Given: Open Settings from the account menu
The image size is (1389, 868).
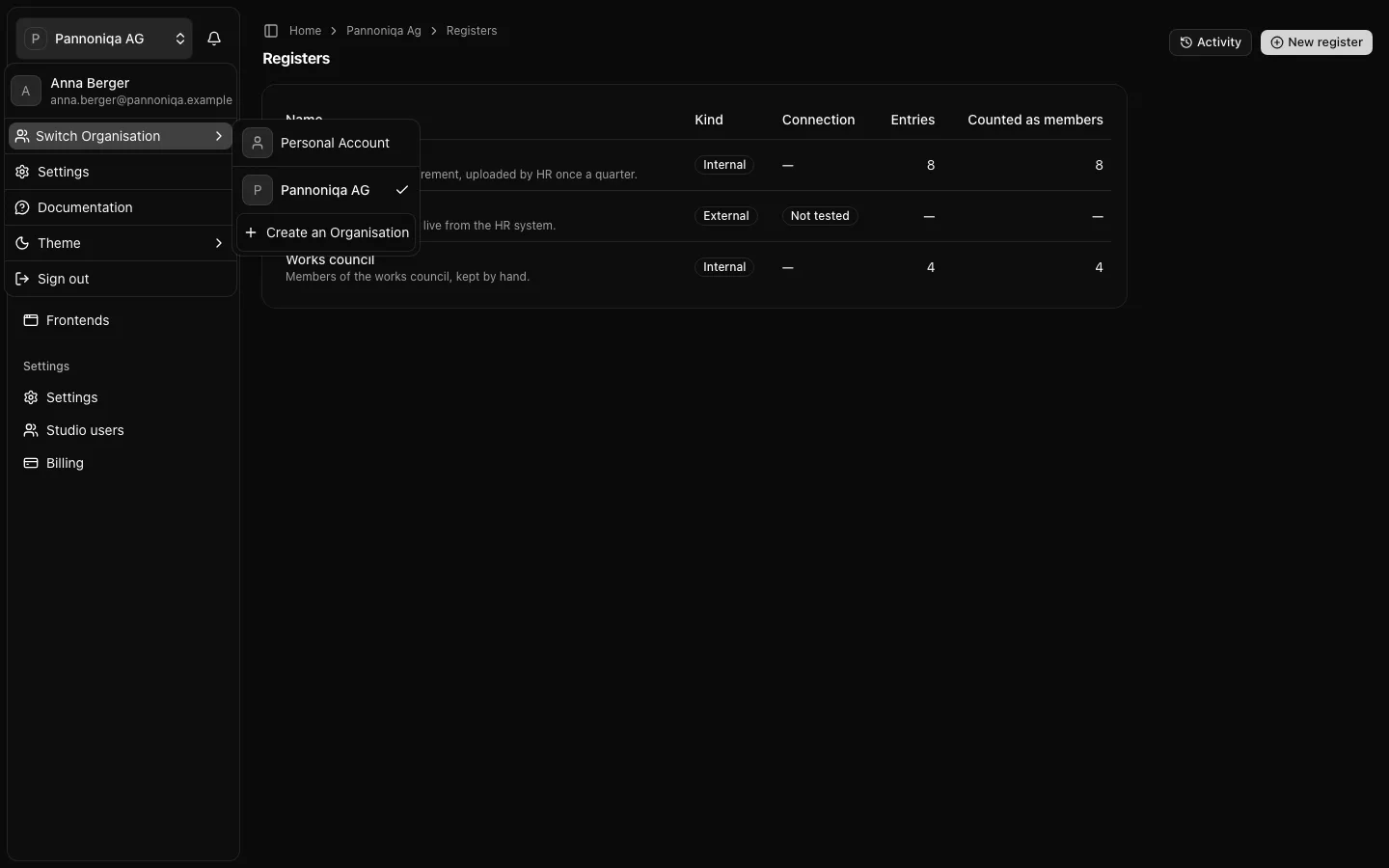Looking at the screenshot, I should click(x=121, y=172).
